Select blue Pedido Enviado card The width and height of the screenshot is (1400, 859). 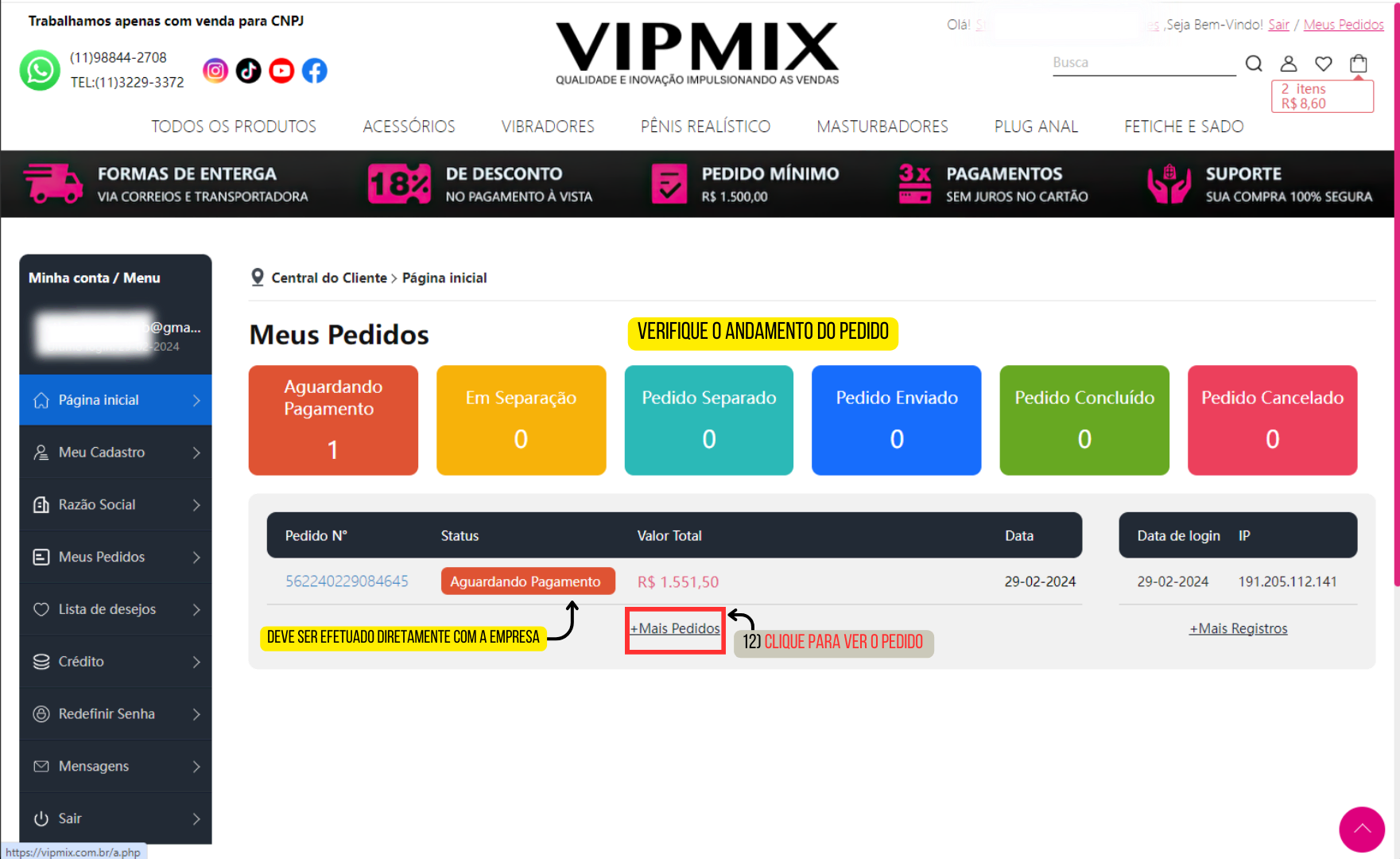click(896, 420)
